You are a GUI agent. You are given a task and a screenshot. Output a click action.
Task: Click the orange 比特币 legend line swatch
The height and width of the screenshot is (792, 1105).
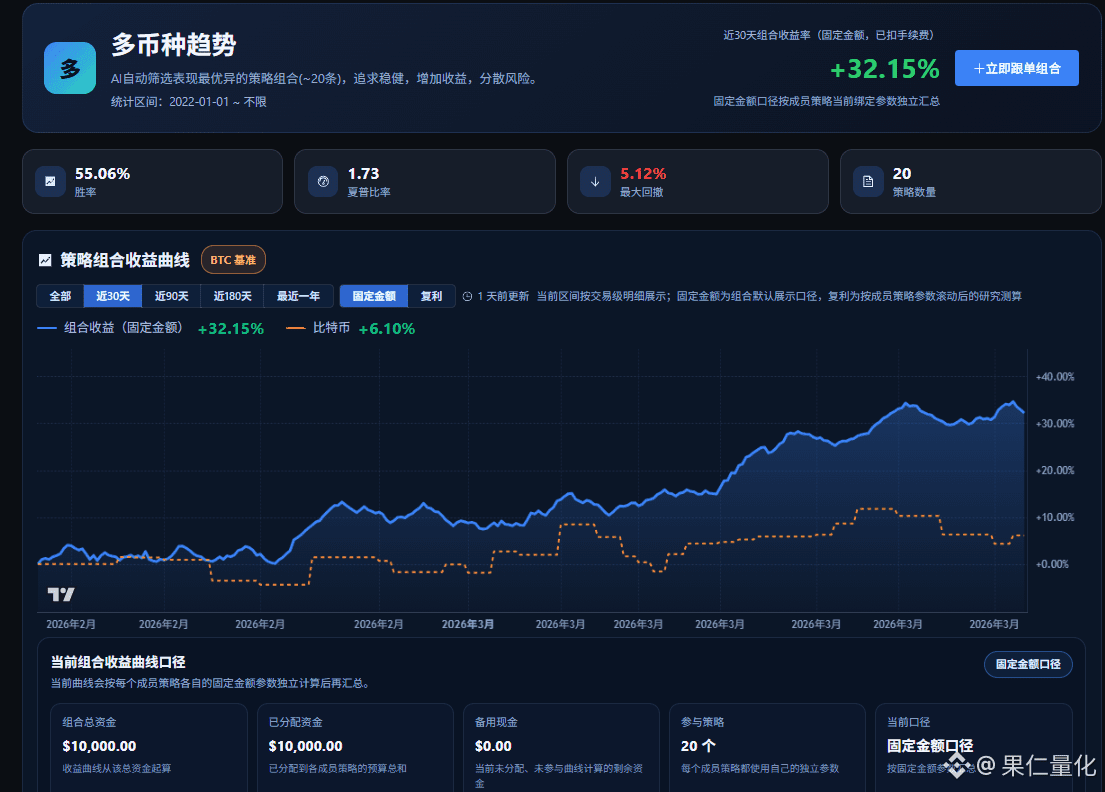point(296,328)
